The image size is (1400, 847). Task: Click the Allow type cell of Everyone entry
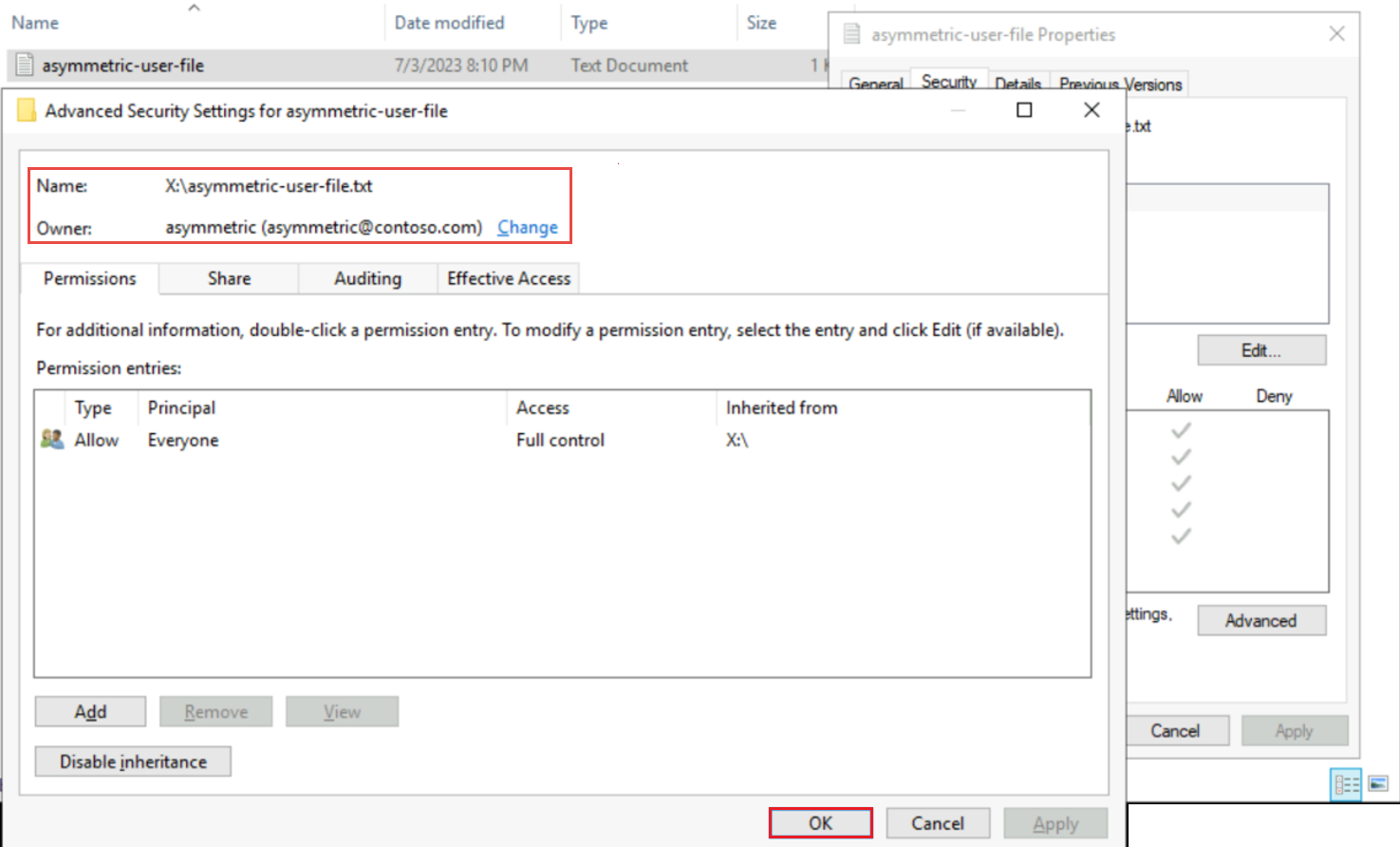click(x=97, y=440)
